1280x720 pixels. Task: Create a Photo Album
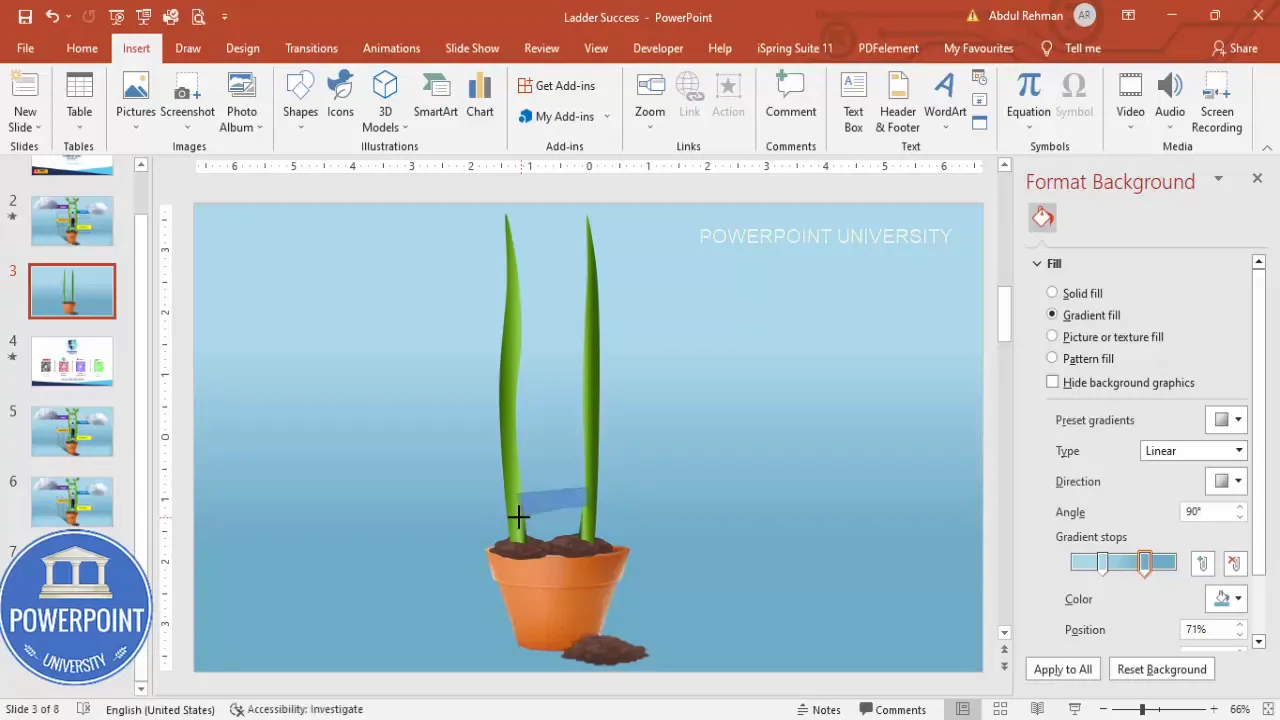241,103
